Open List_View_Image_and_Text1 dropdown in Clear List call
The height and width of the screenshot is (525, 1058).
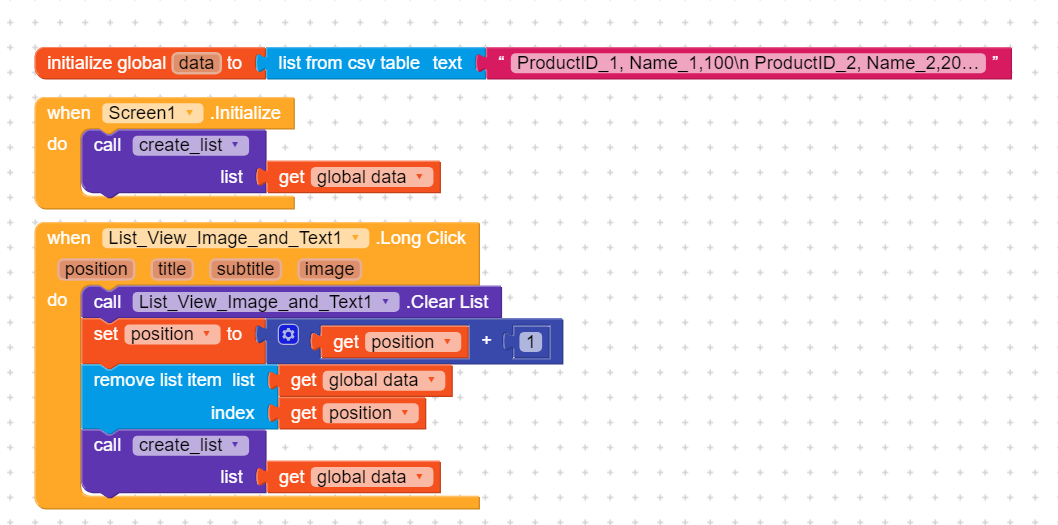[385, 303]
